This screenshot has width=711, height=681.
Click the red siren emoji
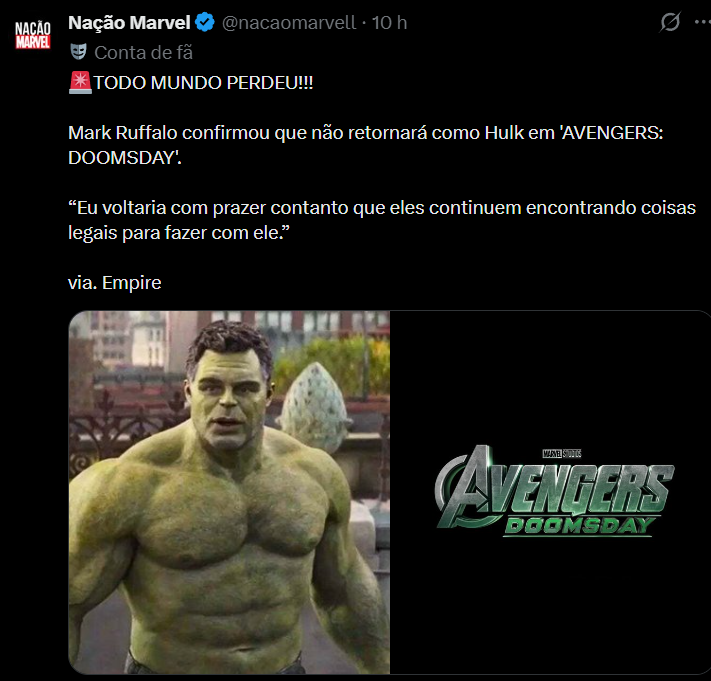[x=80, y=83]
